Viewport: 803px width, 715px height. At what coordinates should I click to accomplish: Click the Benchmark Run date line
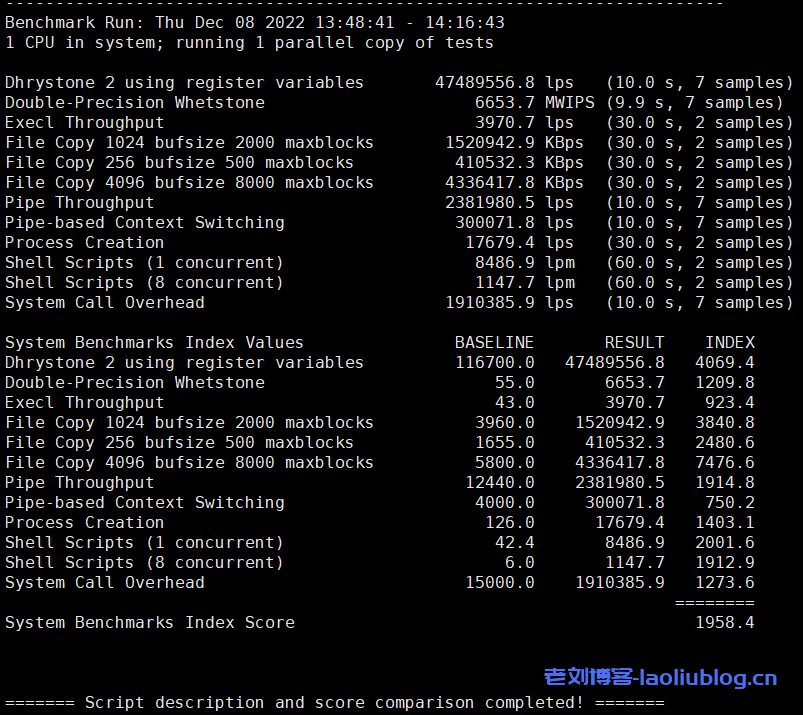(x=254, y=22)
